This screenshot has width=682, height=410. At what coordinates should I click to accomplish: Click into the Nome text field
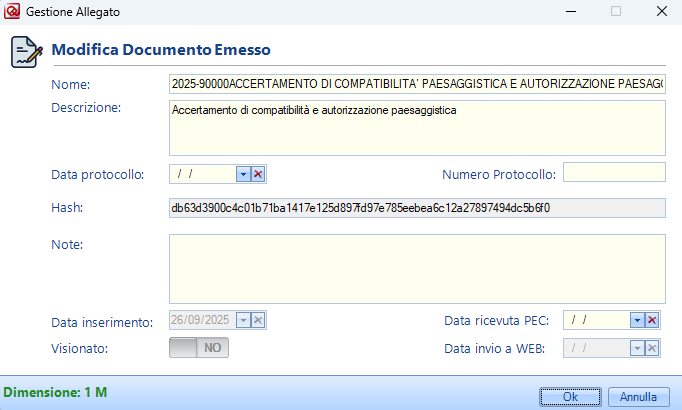[417, 84]
